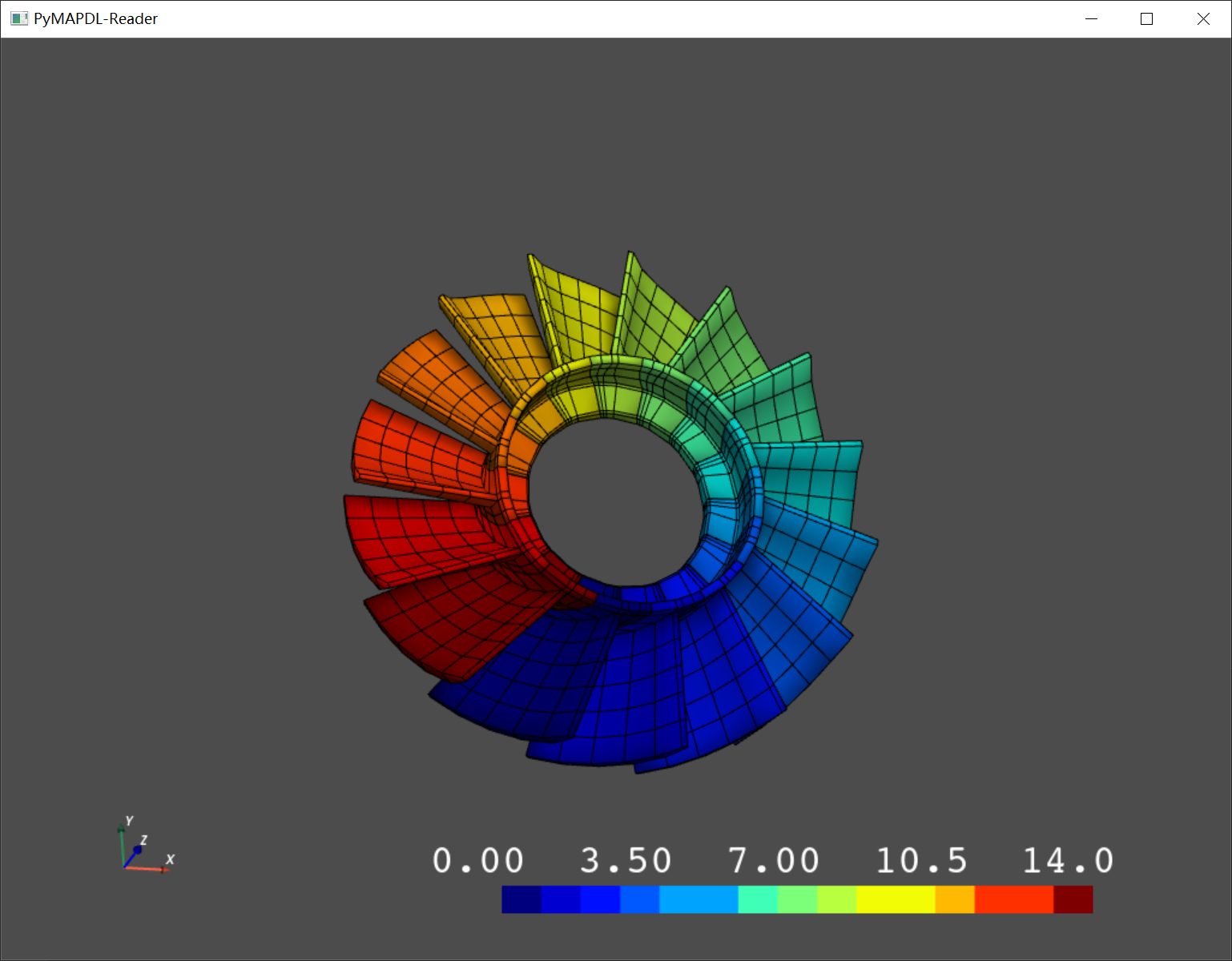Click the 14.0 scalar bar label

point(1069,861)
